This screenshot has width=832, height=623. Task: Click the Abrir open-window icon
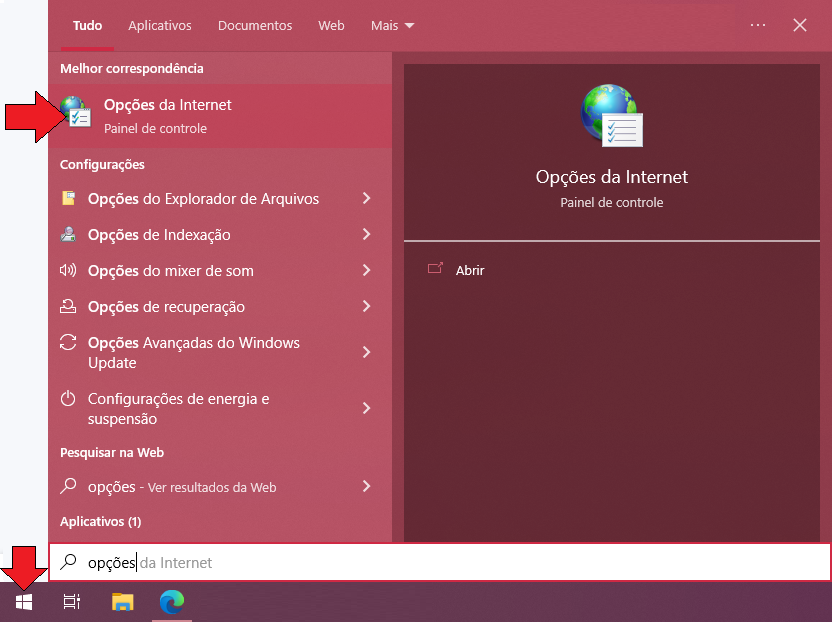click(x=435, y=269)
